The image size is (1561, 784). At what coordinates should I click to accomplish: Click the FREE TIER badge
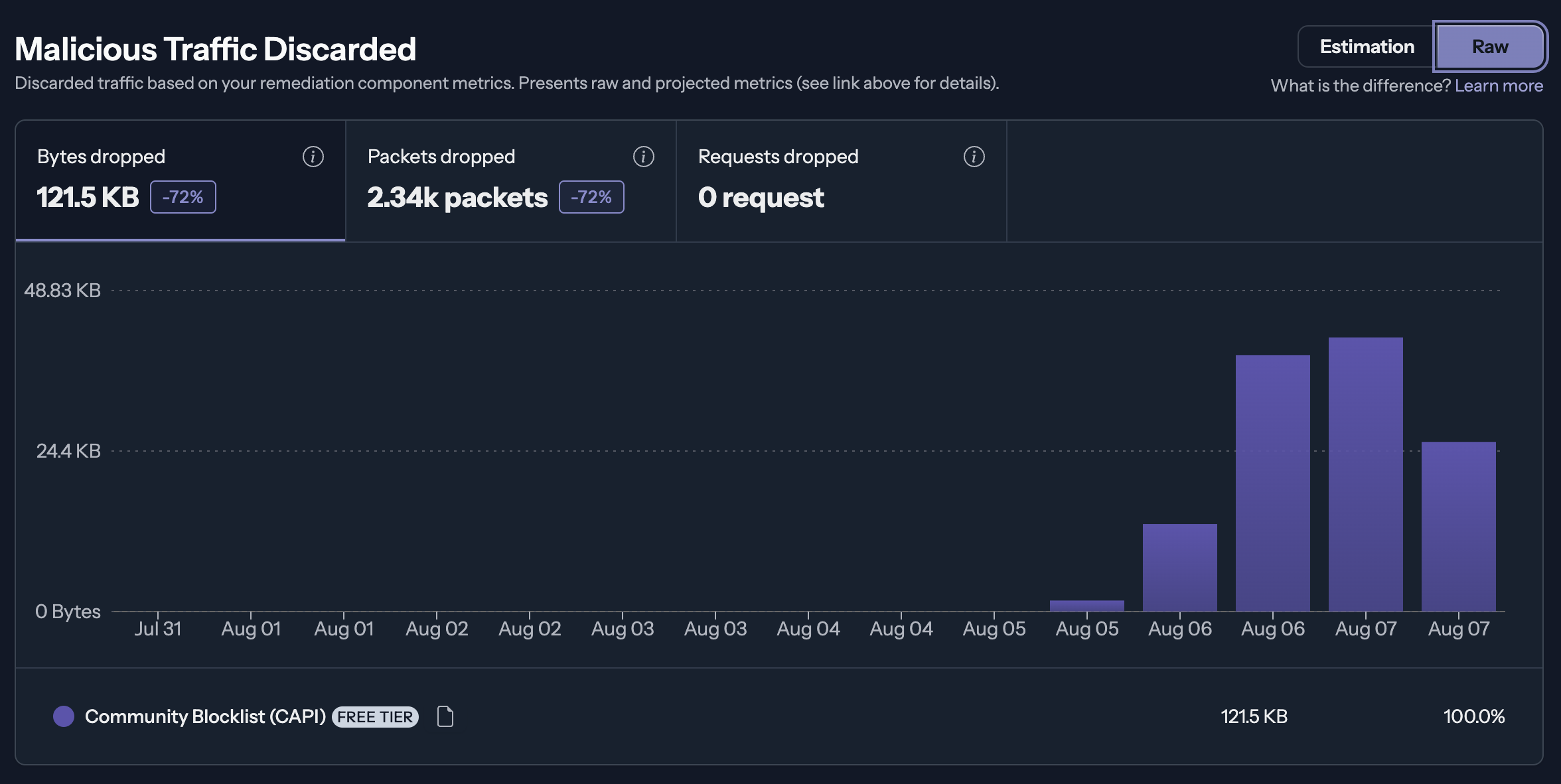(375, 717)
